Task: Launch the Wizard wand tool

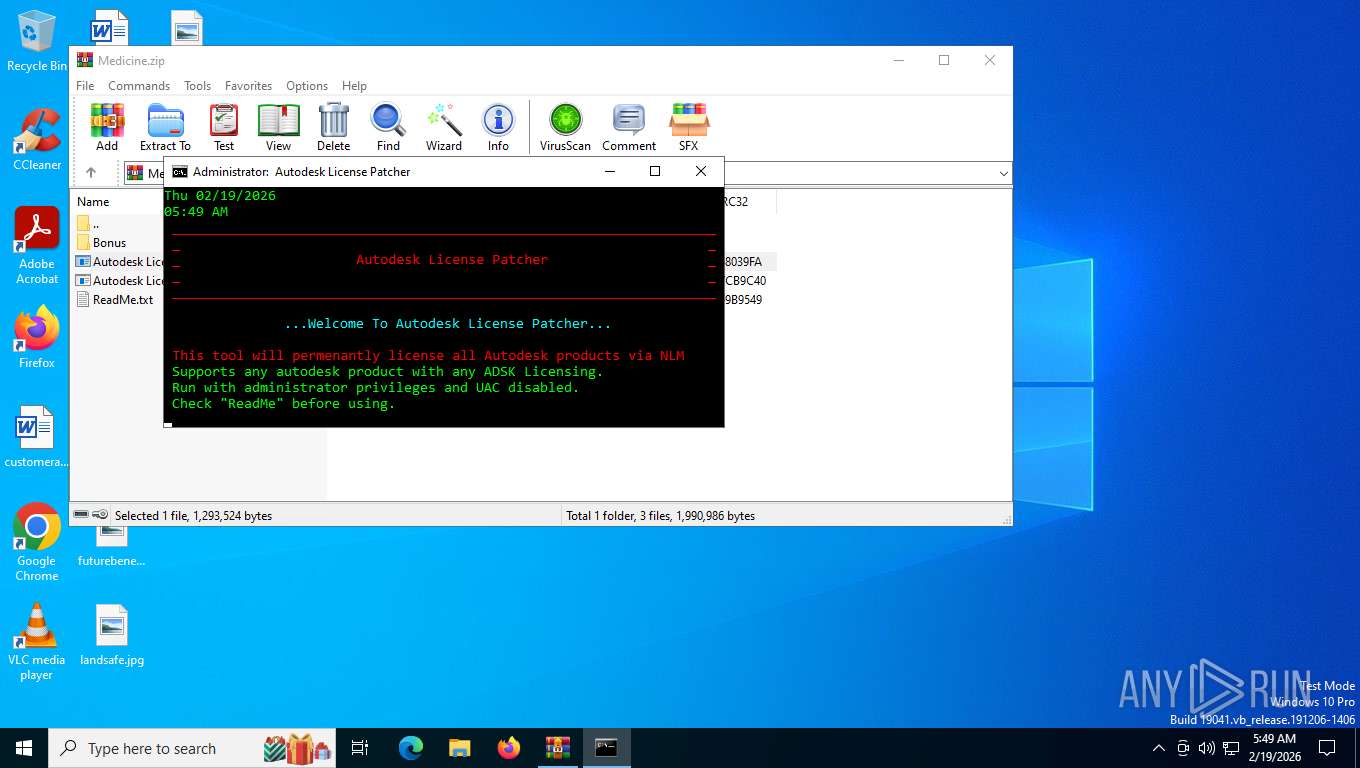Action: pyautogui.click(x=444, y=127)
